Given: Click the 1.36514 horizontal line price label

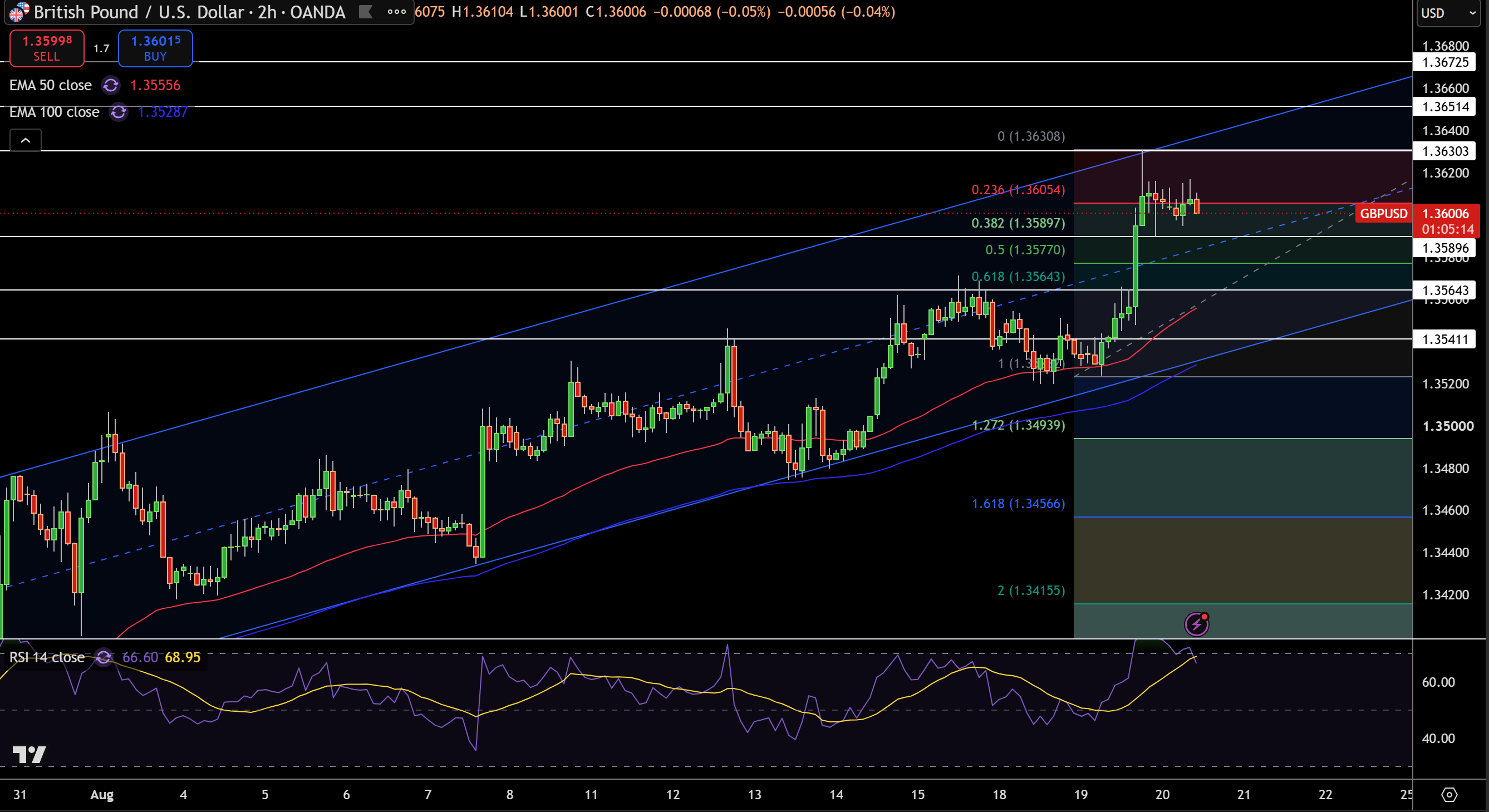Looking at the screenshot, I should tap(1444, 106).
